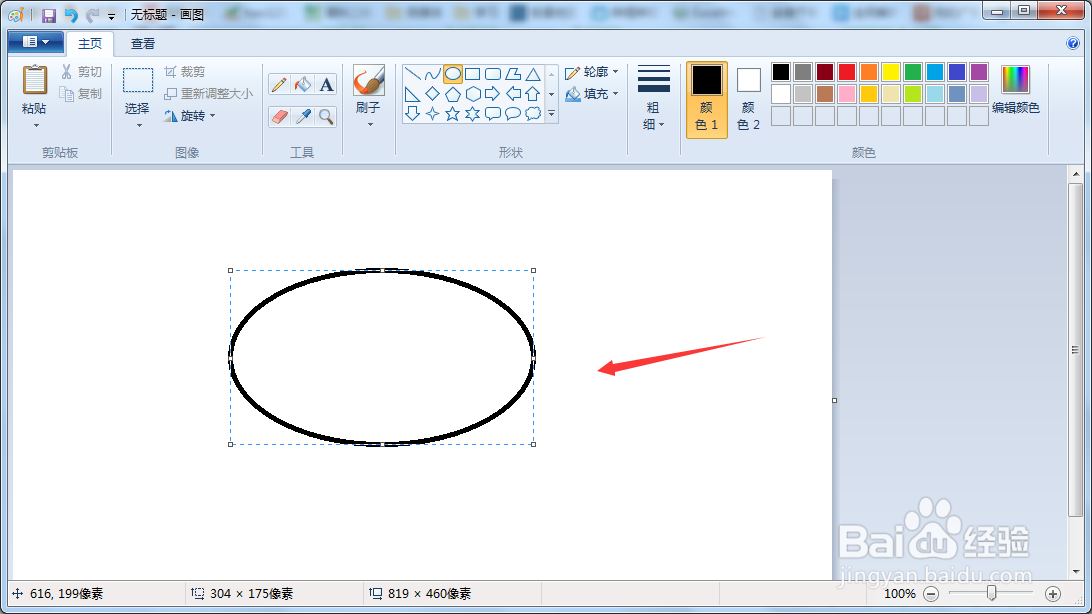The height and width of the screenshot is (614, 1092).
Task: Expand the 粘贴 paste dropdown arrow
Action: pos(35,126)
